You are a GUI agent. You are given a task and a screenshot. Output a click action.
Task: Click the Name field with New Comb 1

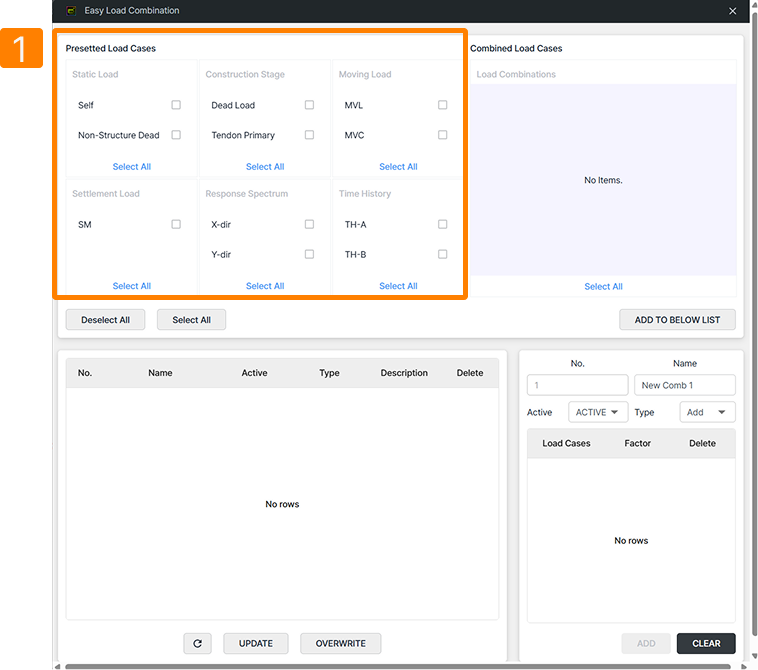684,385
